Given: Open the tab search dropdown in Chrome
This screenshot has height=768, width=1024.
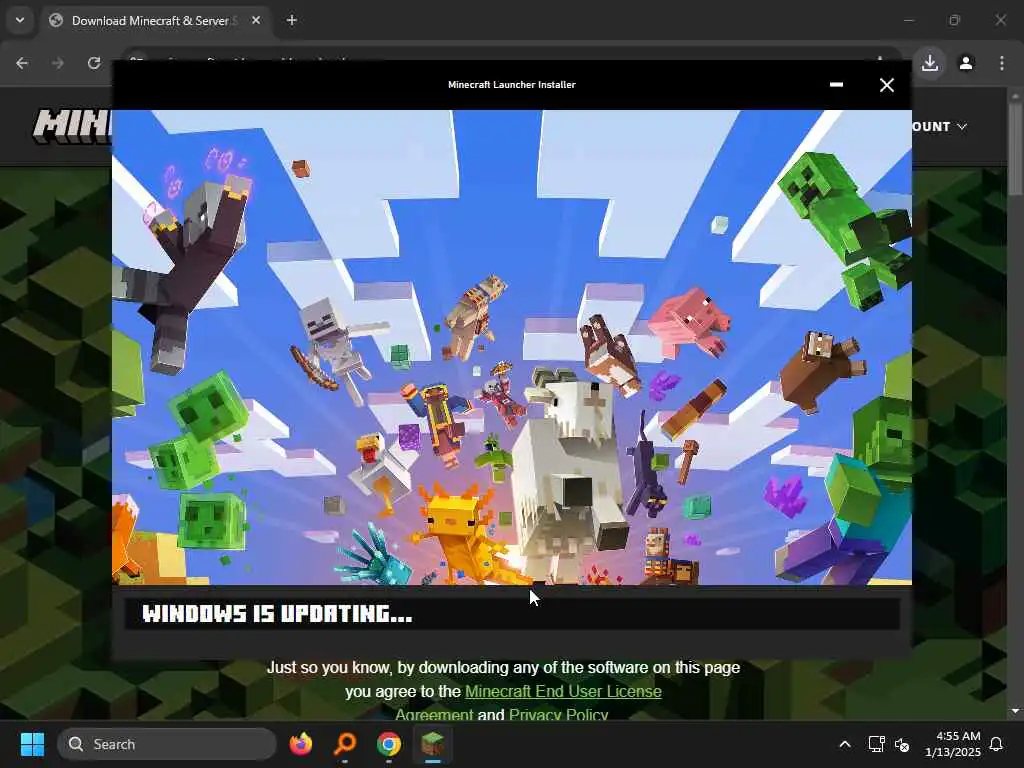Looking at the screenshot, I should point(20,20).
